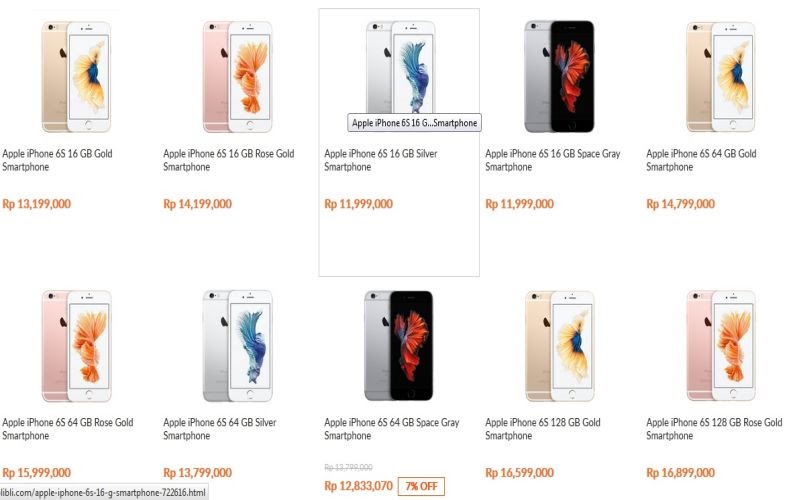Click the Rp 11,999,000 price of Silver 16 GB
This screenshot has width=800, height=500.
point(358,204)
